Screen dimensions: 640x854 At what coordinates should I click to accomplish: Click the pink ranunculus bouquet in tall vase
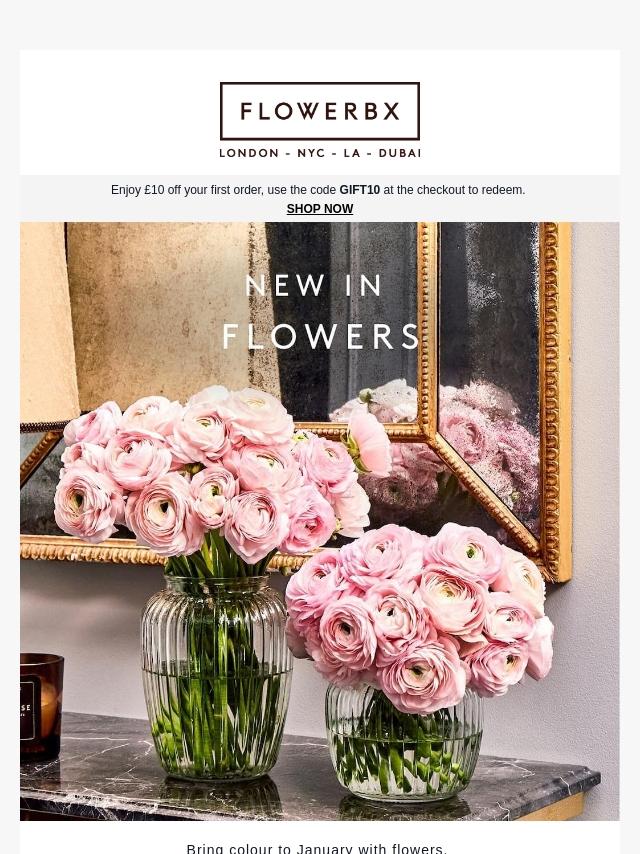pos(218,473)
